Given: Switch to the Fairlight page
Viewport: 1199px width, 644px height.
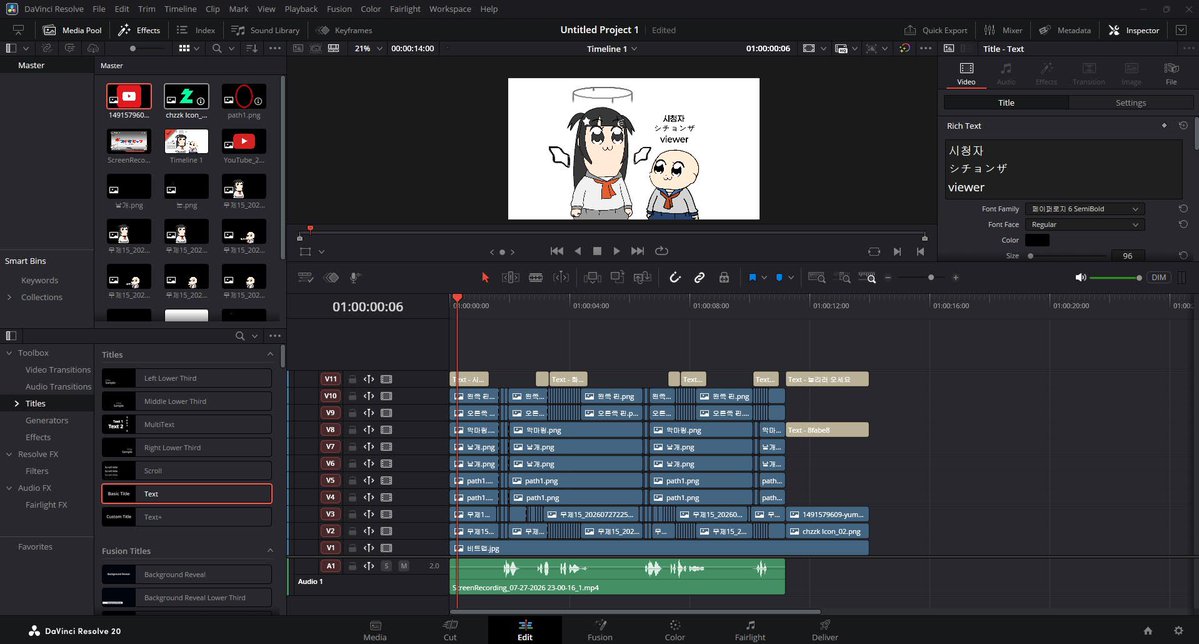Looking at the screenshot, I should tap(750, 630).
